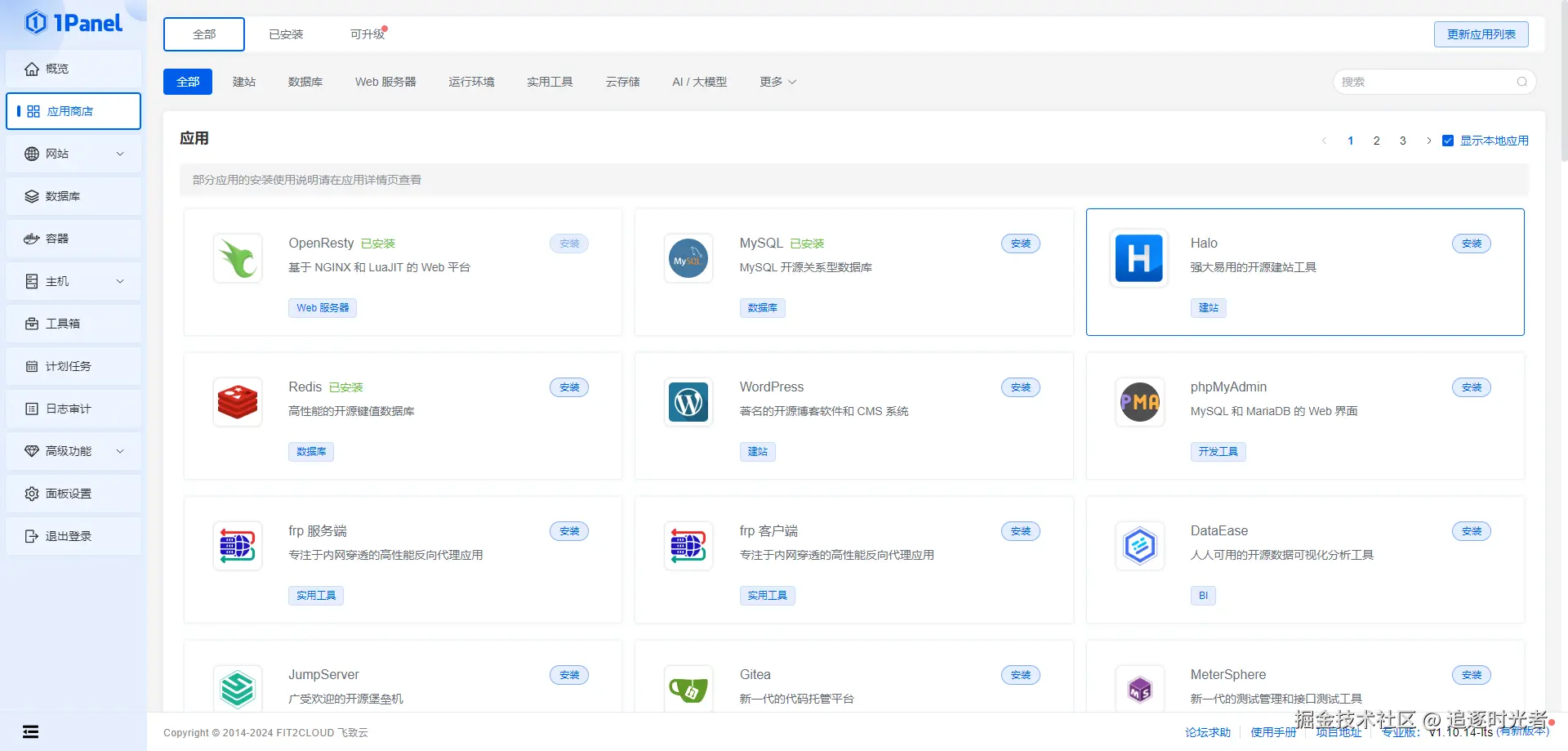Open the Gitea app icon
The image size is (1568, 751).
pos(688,689)
